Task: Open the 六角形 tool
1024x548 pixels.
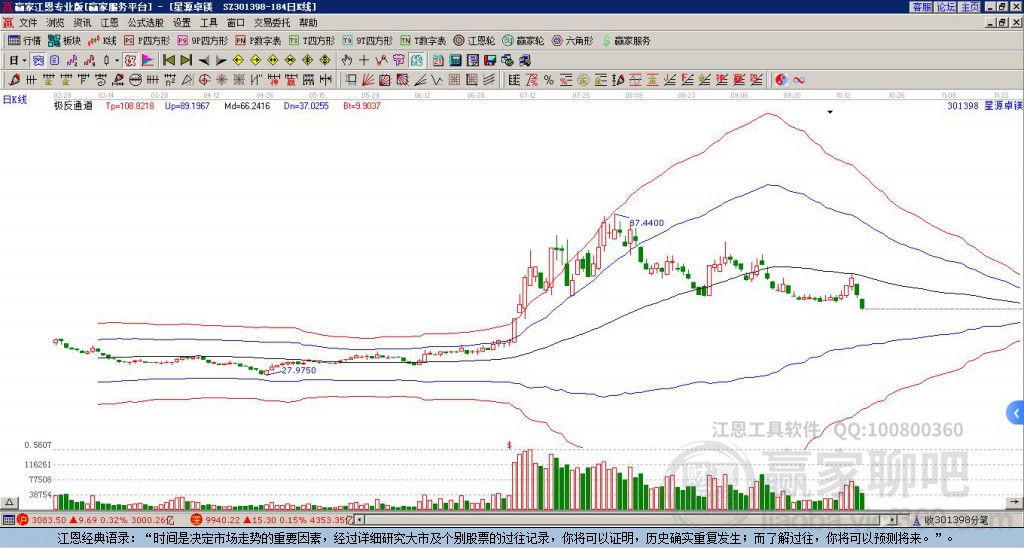Action: pyautogui.click(x=572, y=40)
